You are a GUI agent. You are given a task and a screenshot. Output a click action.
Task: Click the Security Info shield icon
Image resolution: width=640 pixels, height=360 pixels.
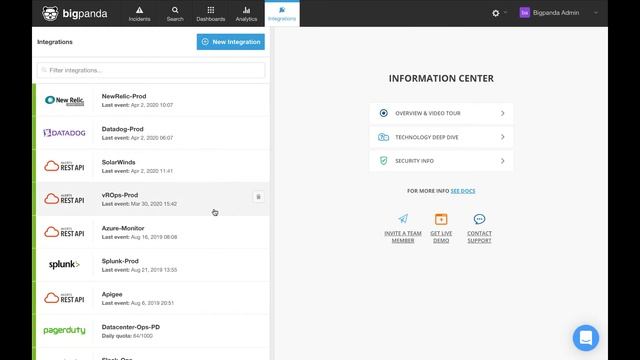(x=384, y=161)
